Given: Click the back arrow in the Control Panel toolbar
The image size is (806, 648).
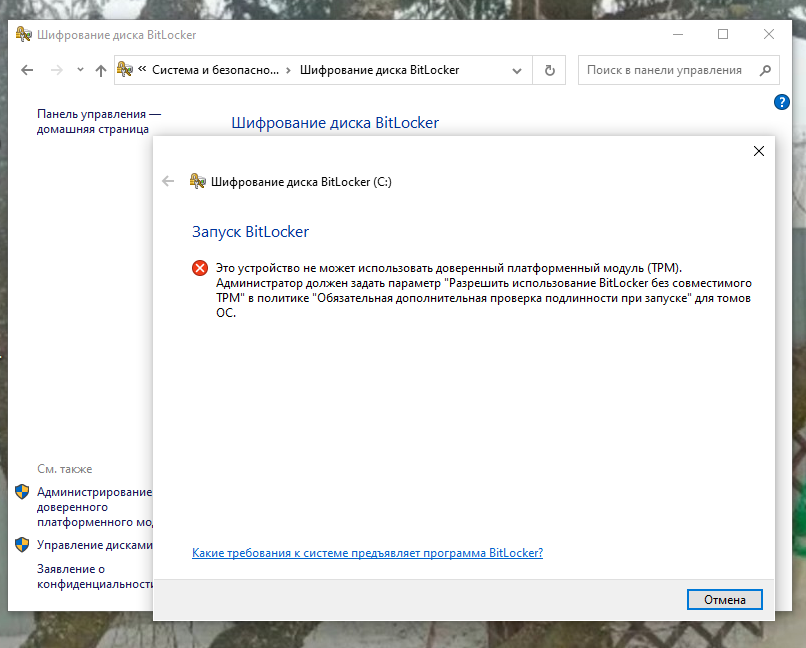Looking at the screenshot, I should [27, 70].
